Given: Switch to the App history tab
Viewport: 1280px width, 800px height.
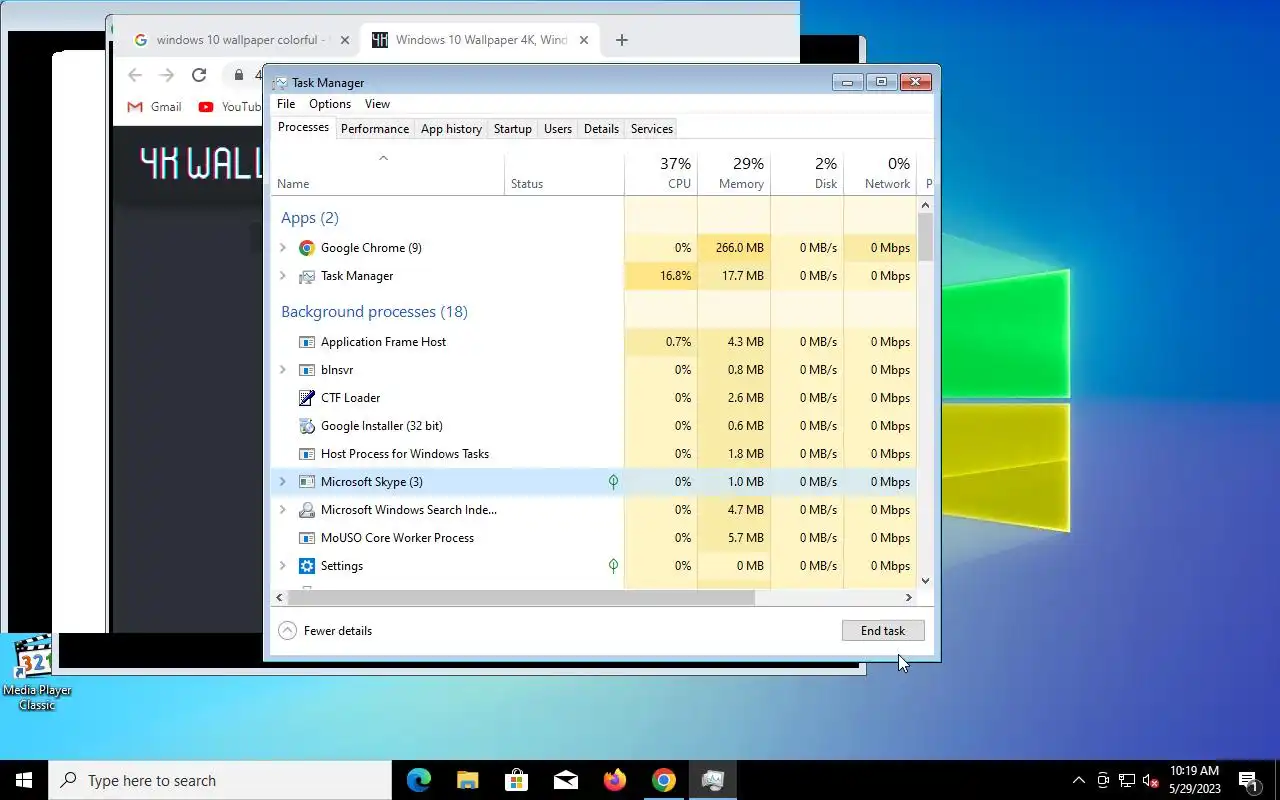Looking at the screenshot, I should point(451,129).
